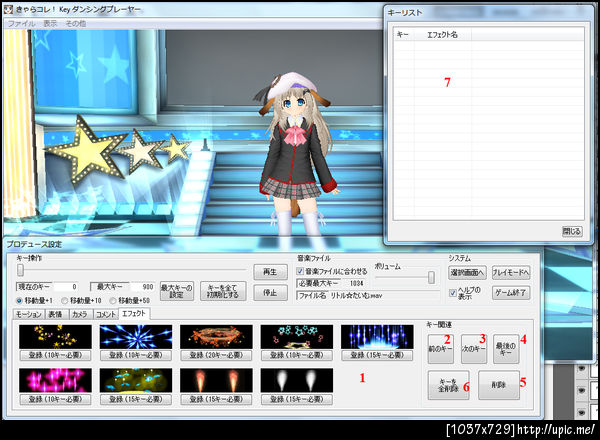Screen dimensions: 600x440
Task: Toggle the ヘルプの表示 checkbox
Action: click(453, 293)
